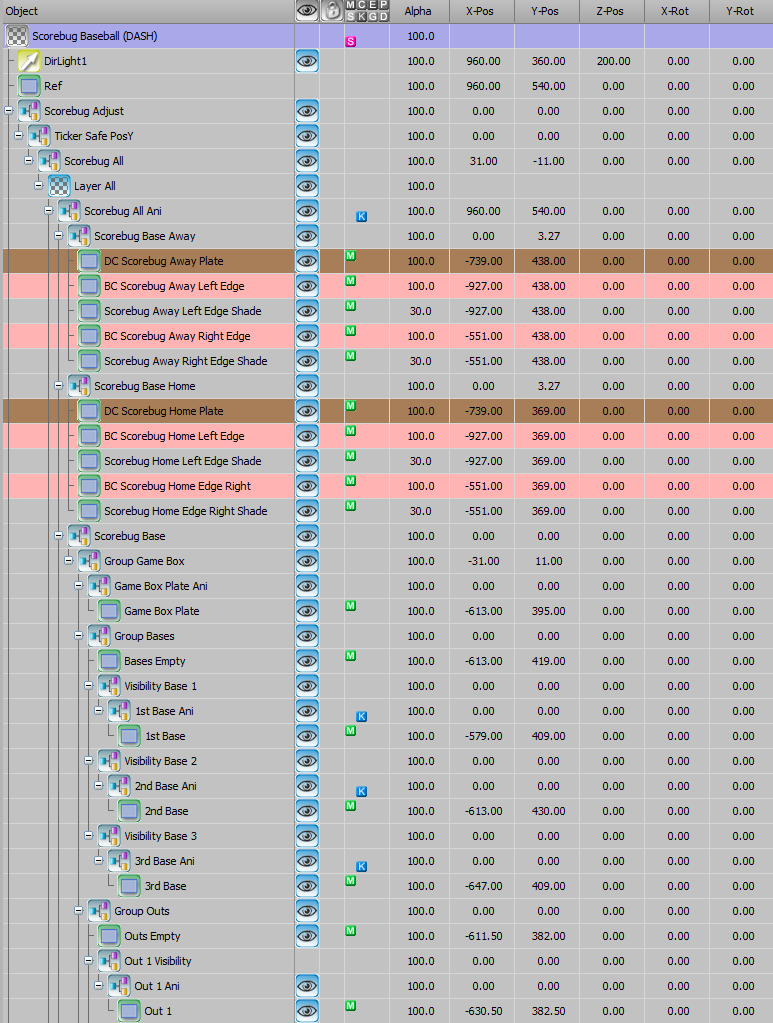The height and width of the screenshot is (1023, 773).
Task: Click the Scorebug Adjust group icon
Action: [29, 111]
